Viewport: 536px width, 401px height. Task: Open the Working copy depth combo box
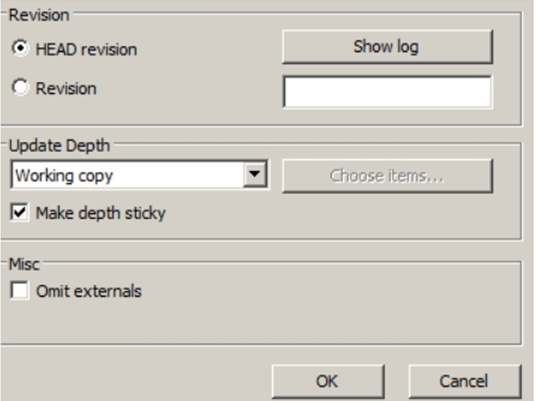tap(139, 175)
